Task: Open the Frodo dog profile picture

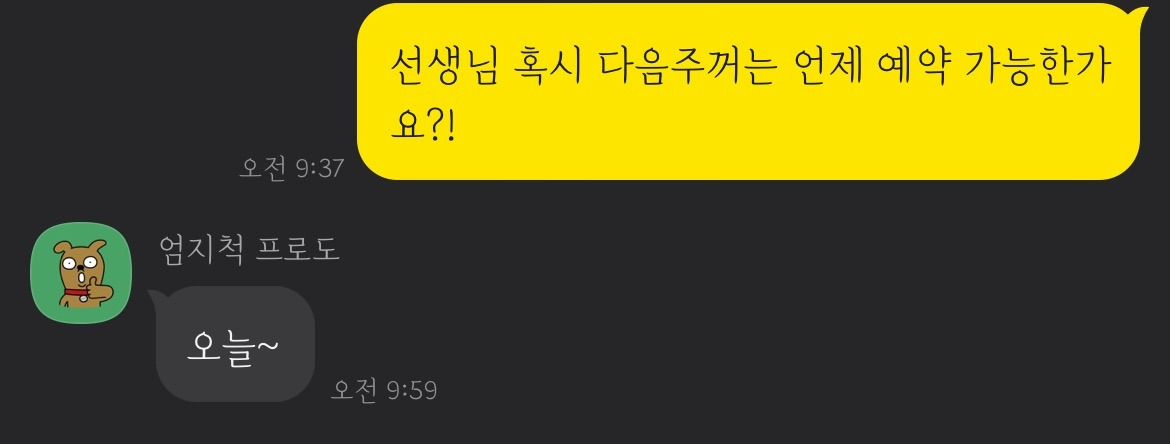Action: click(81, 272)
